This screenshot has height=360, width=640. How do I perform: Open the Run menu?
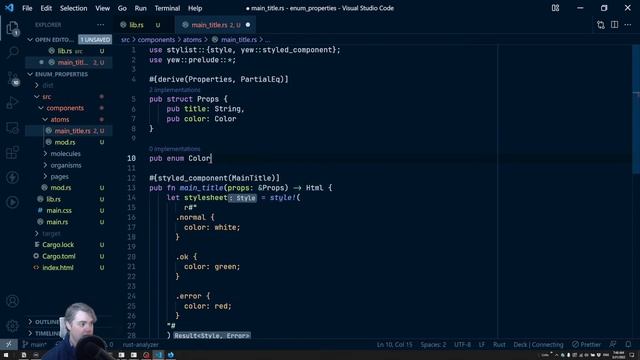(x=140, y=8)
